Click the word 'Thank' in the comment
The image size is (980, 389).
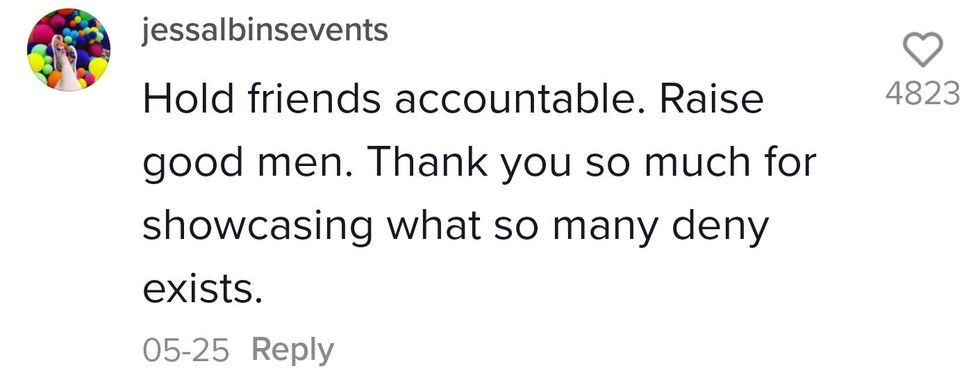(x=429, y=162)
